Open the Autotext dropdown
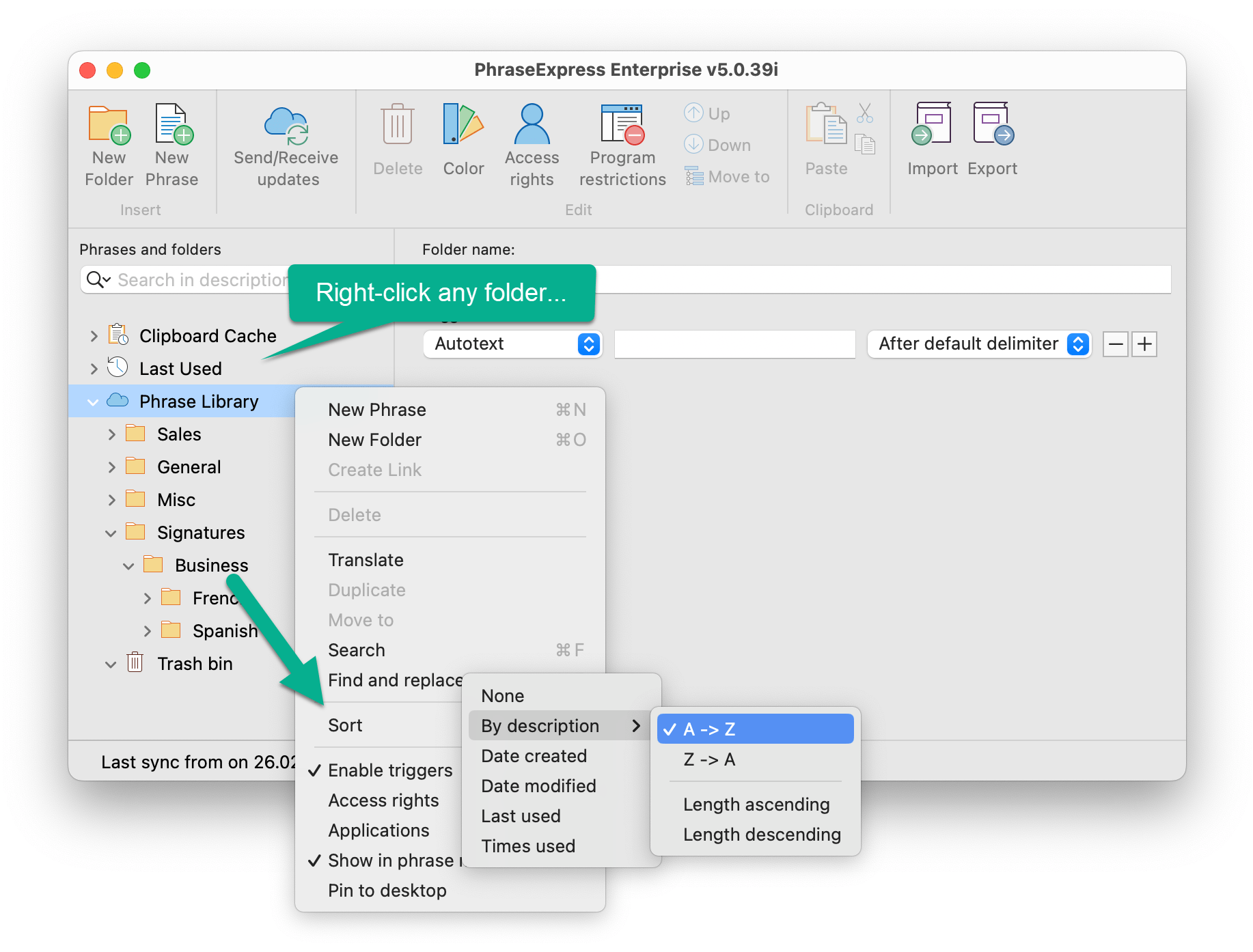This screenshot has width=1253, height=952. point(512,344)
